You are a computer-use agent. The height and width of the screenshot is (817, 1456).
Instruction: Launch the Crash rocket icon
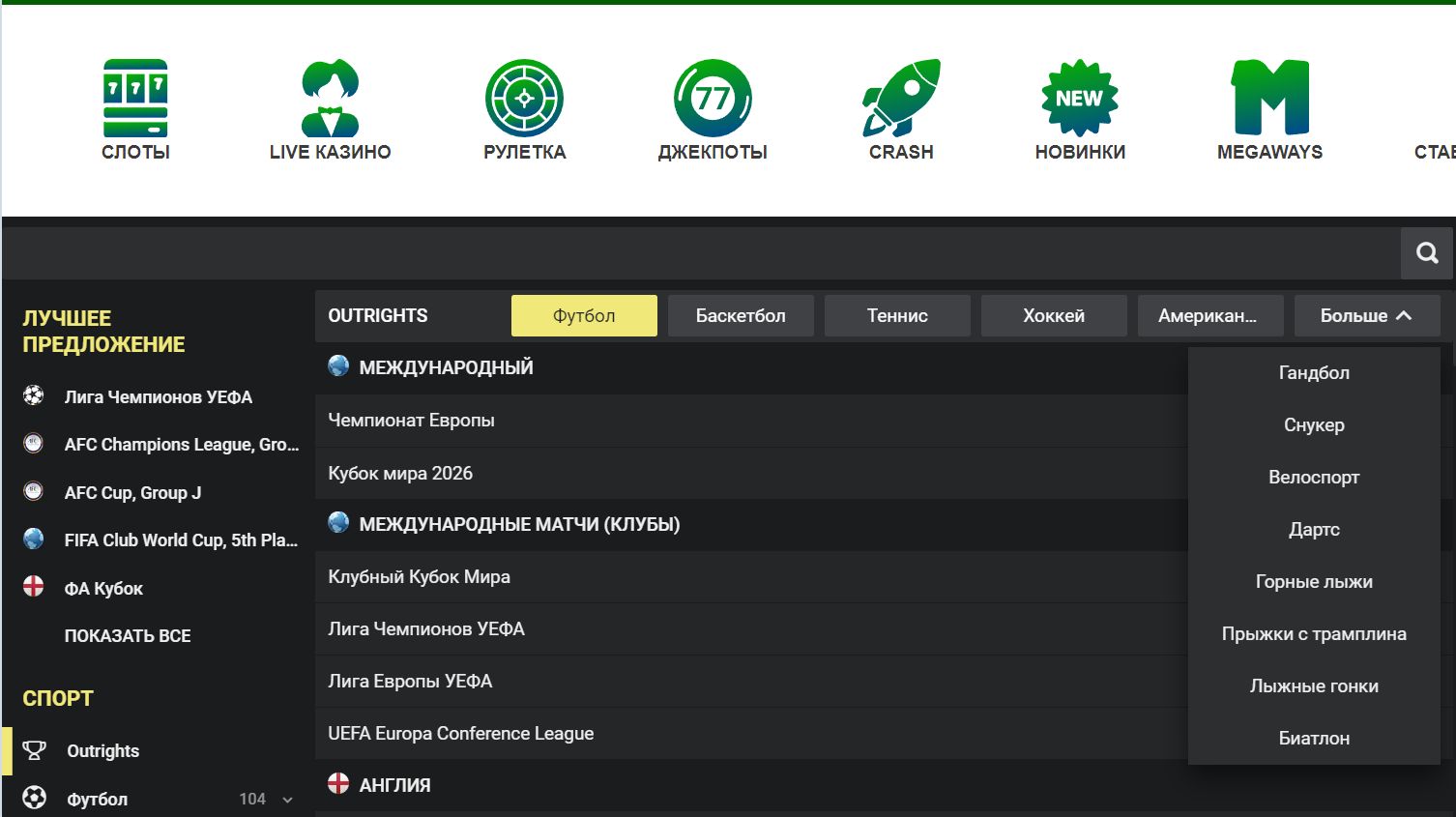[901, 98]
